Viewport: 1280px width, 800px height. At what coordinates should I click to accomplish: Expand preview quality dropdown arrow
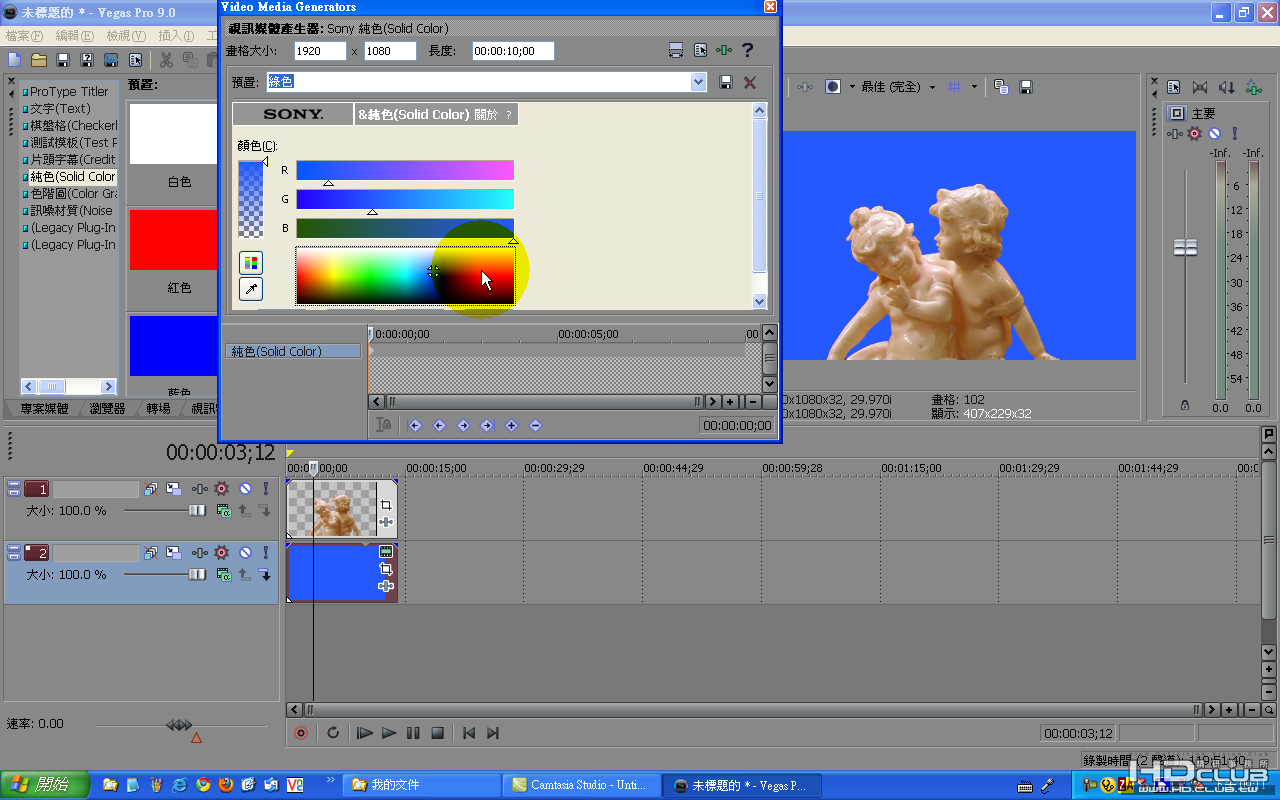tap(932, 87)
